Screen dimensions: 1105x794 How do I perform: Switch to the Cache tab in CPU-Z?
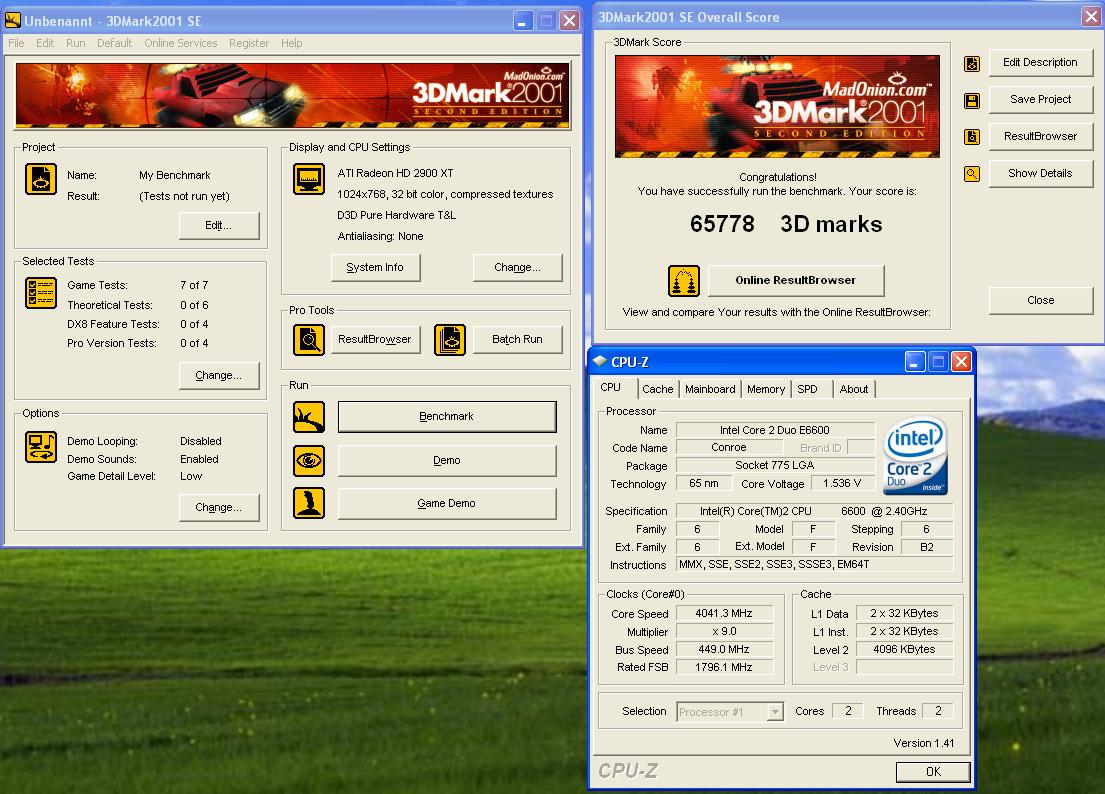658,389
